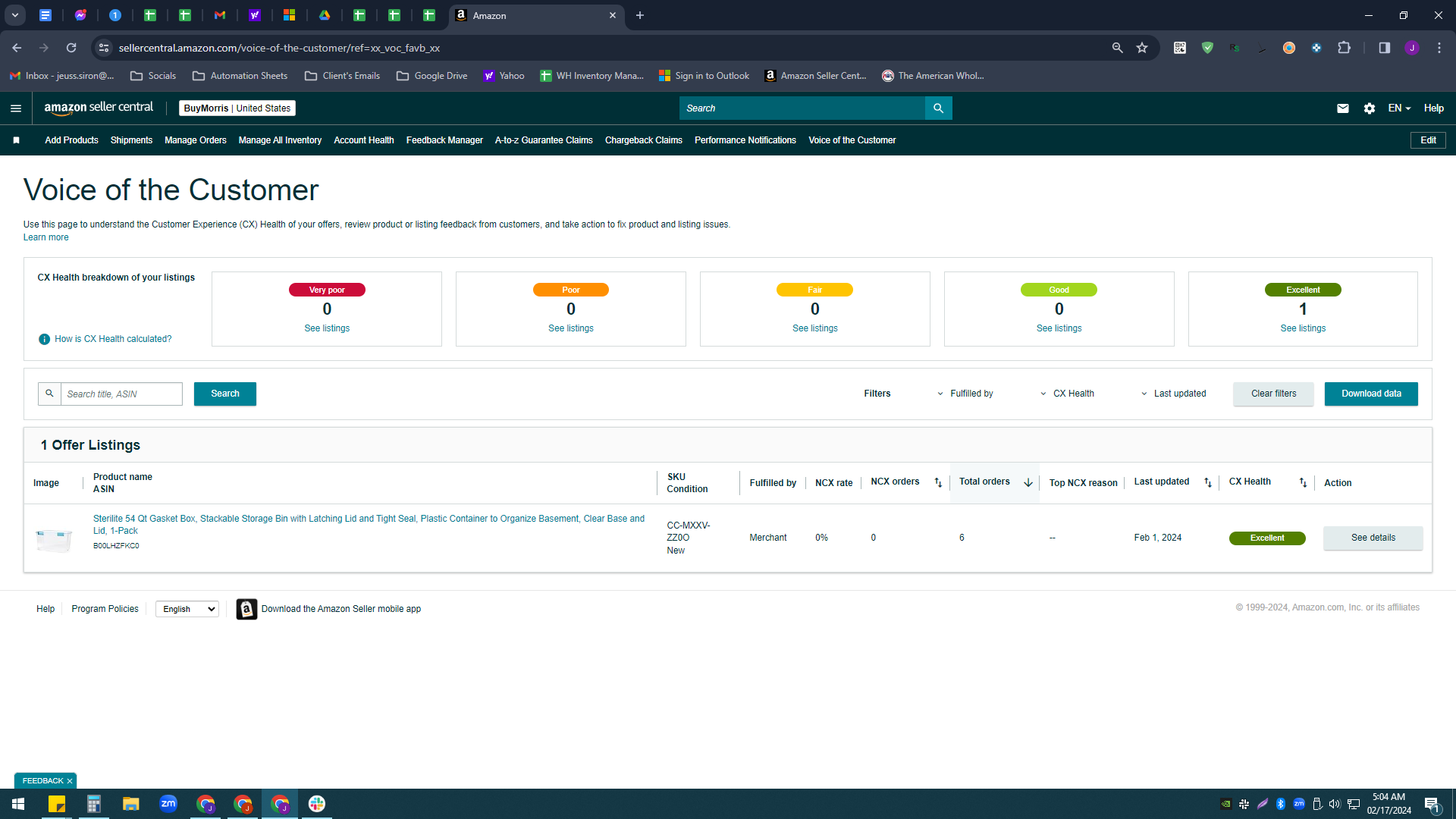
Task: Open the Chrome three-dot menu
Action: [1439, 48]
